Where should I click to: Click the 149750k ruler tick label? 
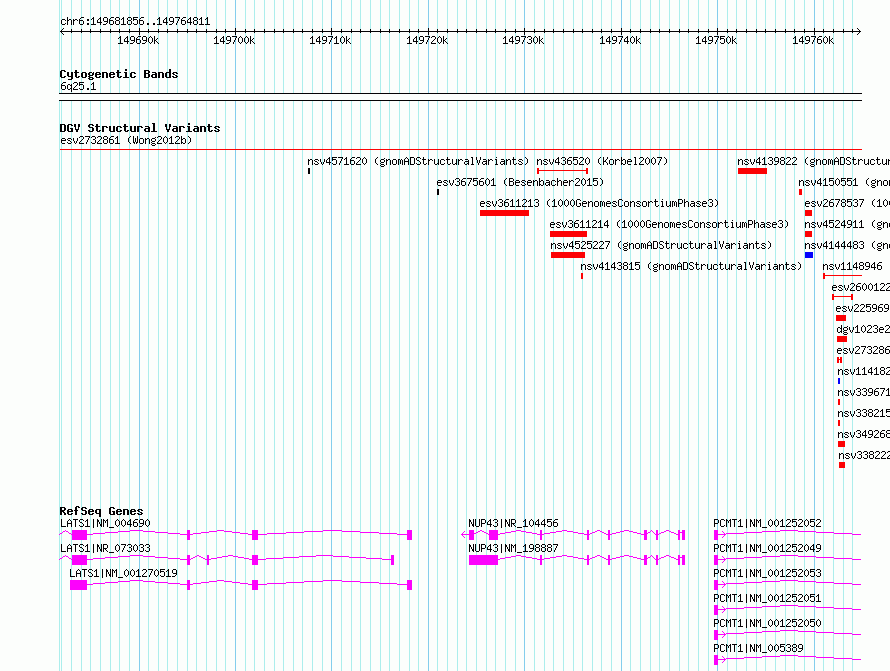click(716, 40)
